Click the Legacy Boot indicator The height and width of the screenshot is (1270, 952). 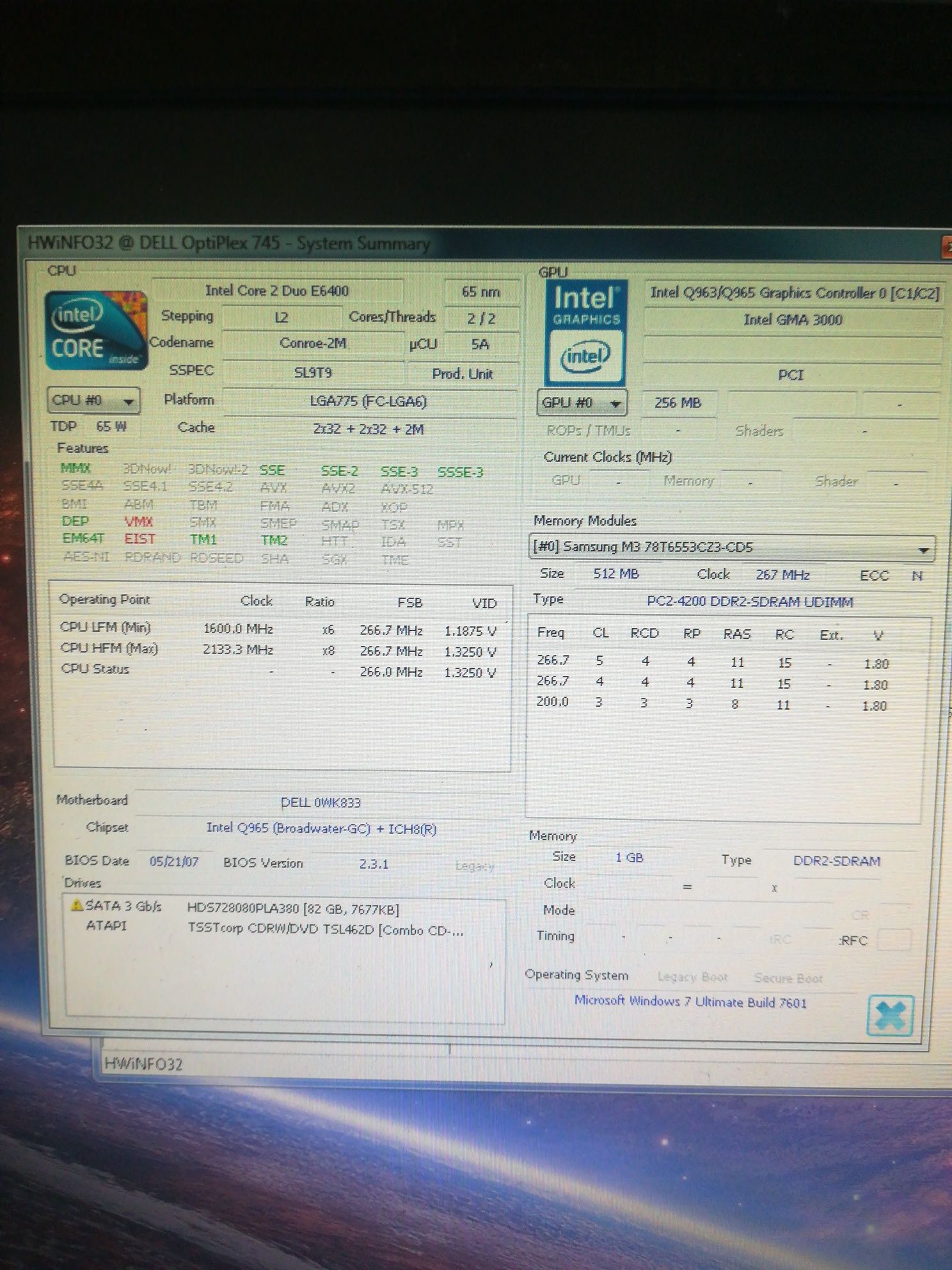[692, 977]
